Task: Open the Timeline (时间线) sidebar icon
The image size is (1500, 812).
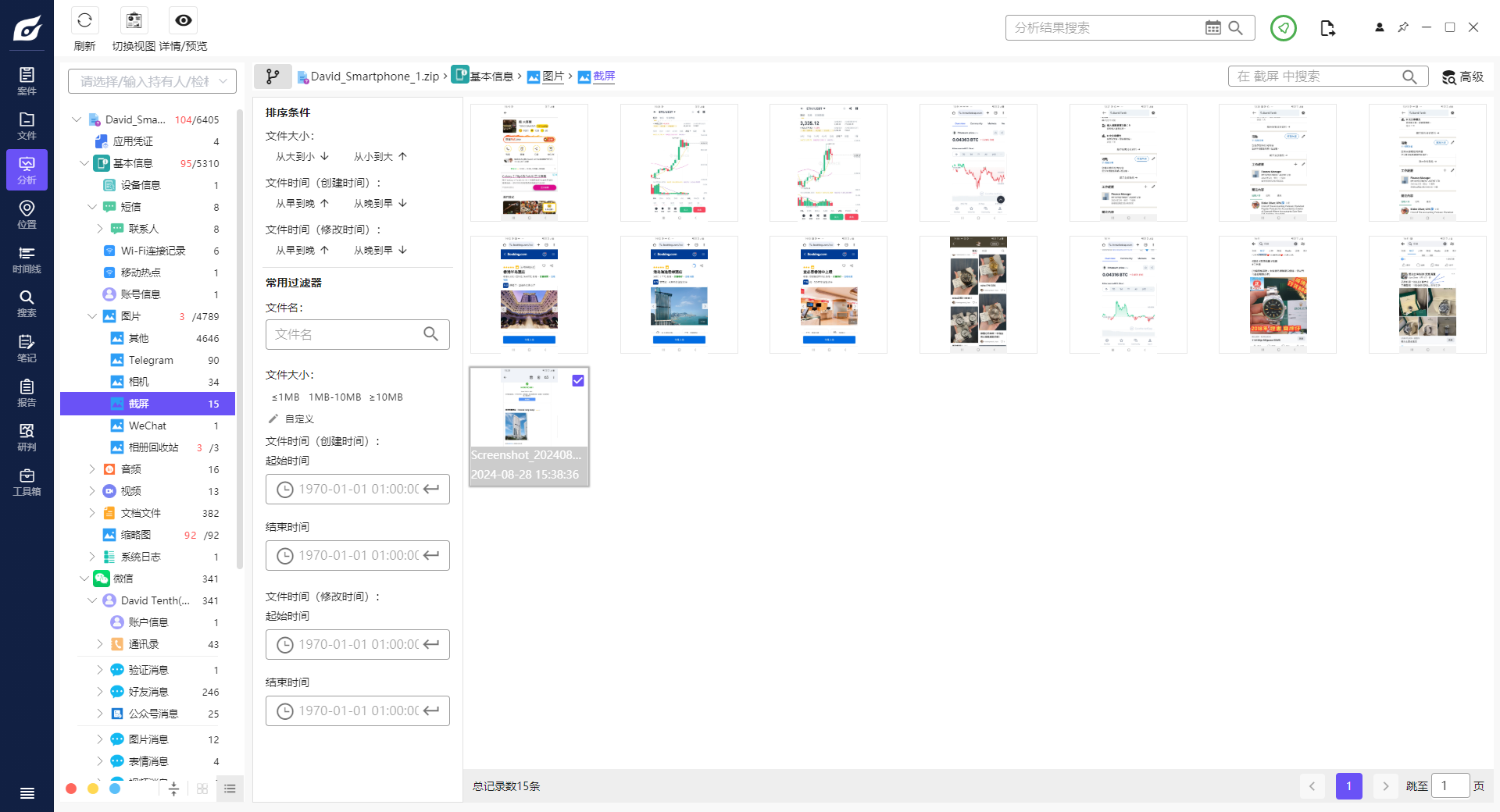Action: [x=27, y=260]
